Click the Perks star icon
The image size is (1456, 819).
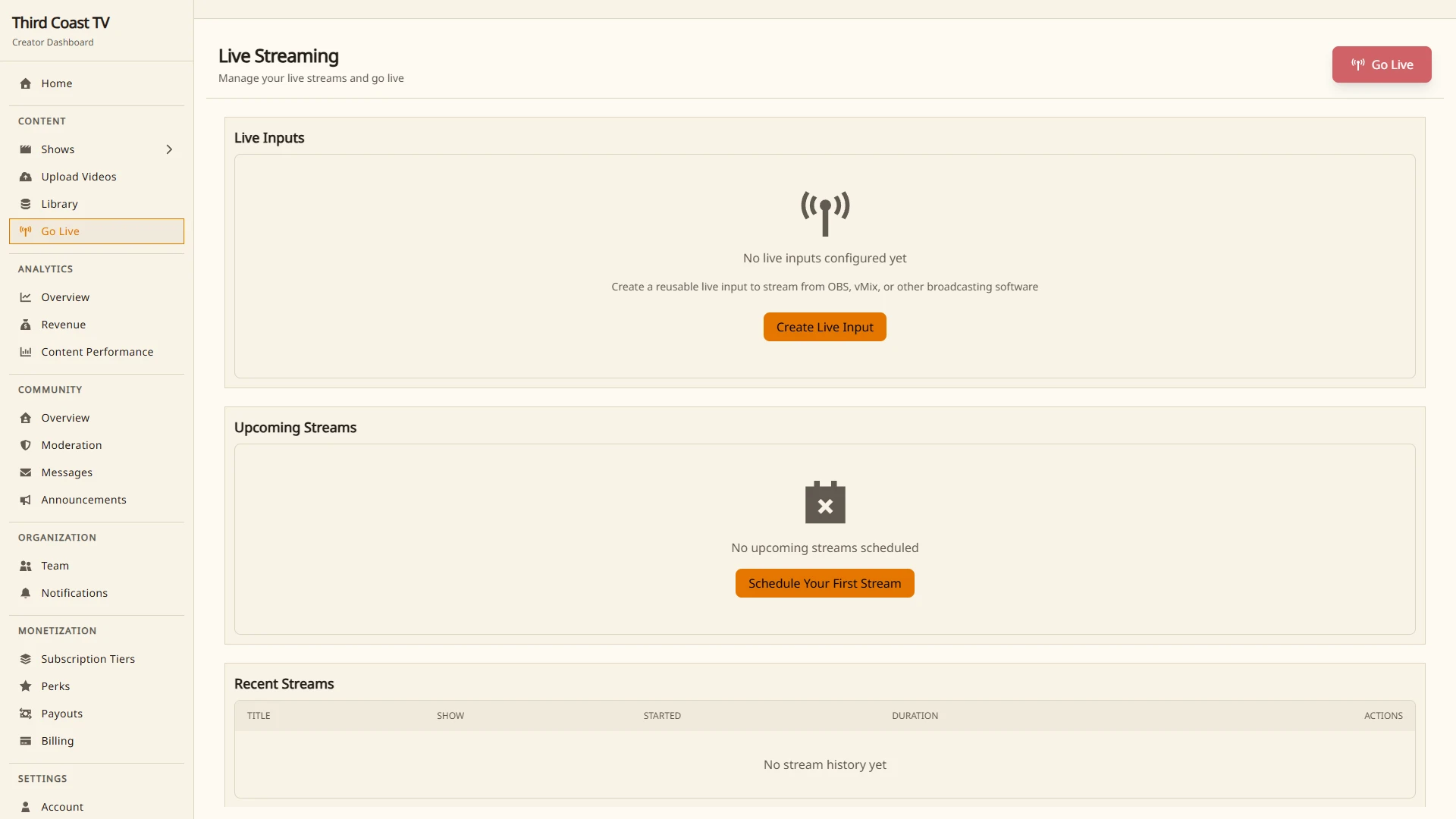coord(26,686)
